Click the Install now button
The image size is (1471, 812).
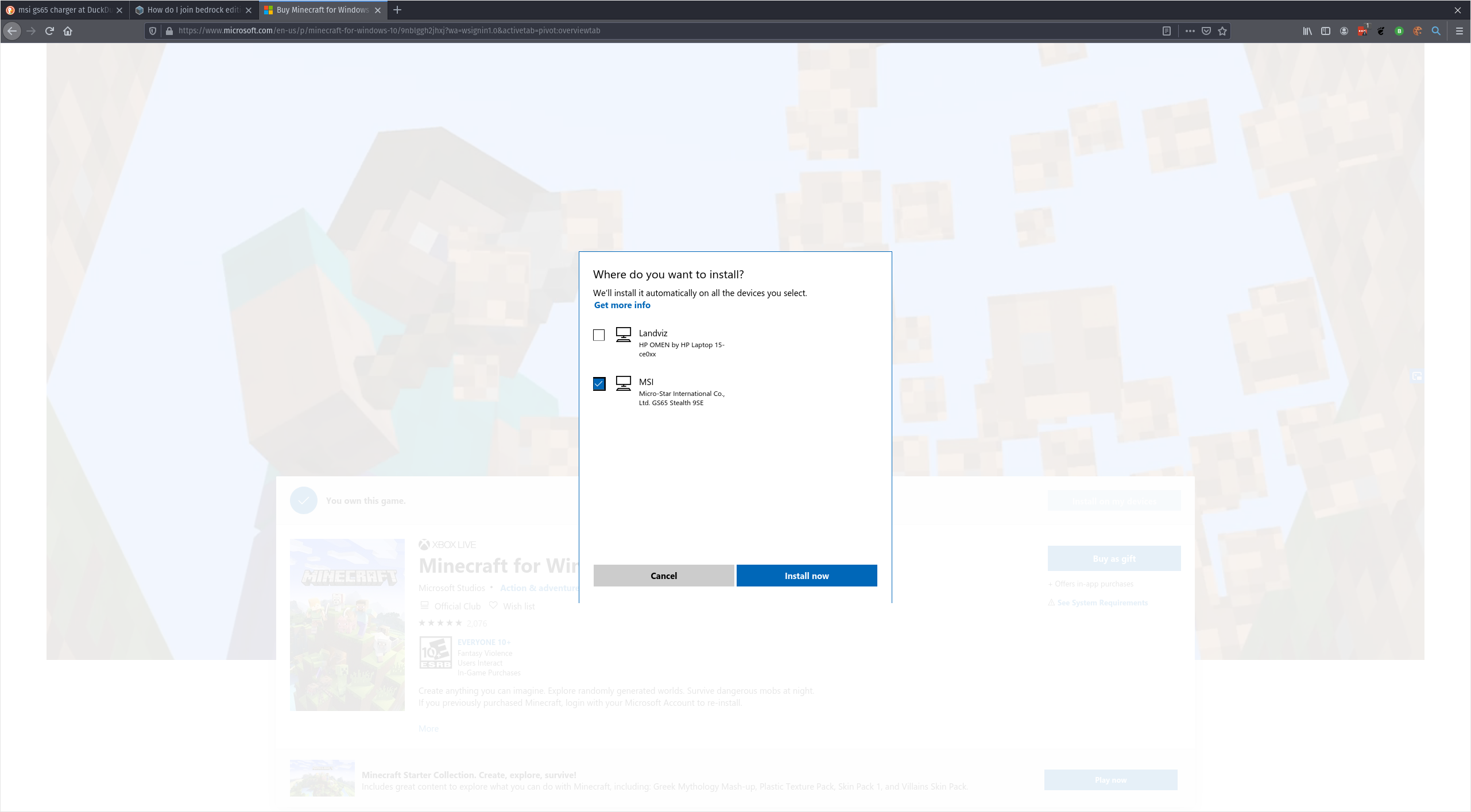tap(807, 576)
